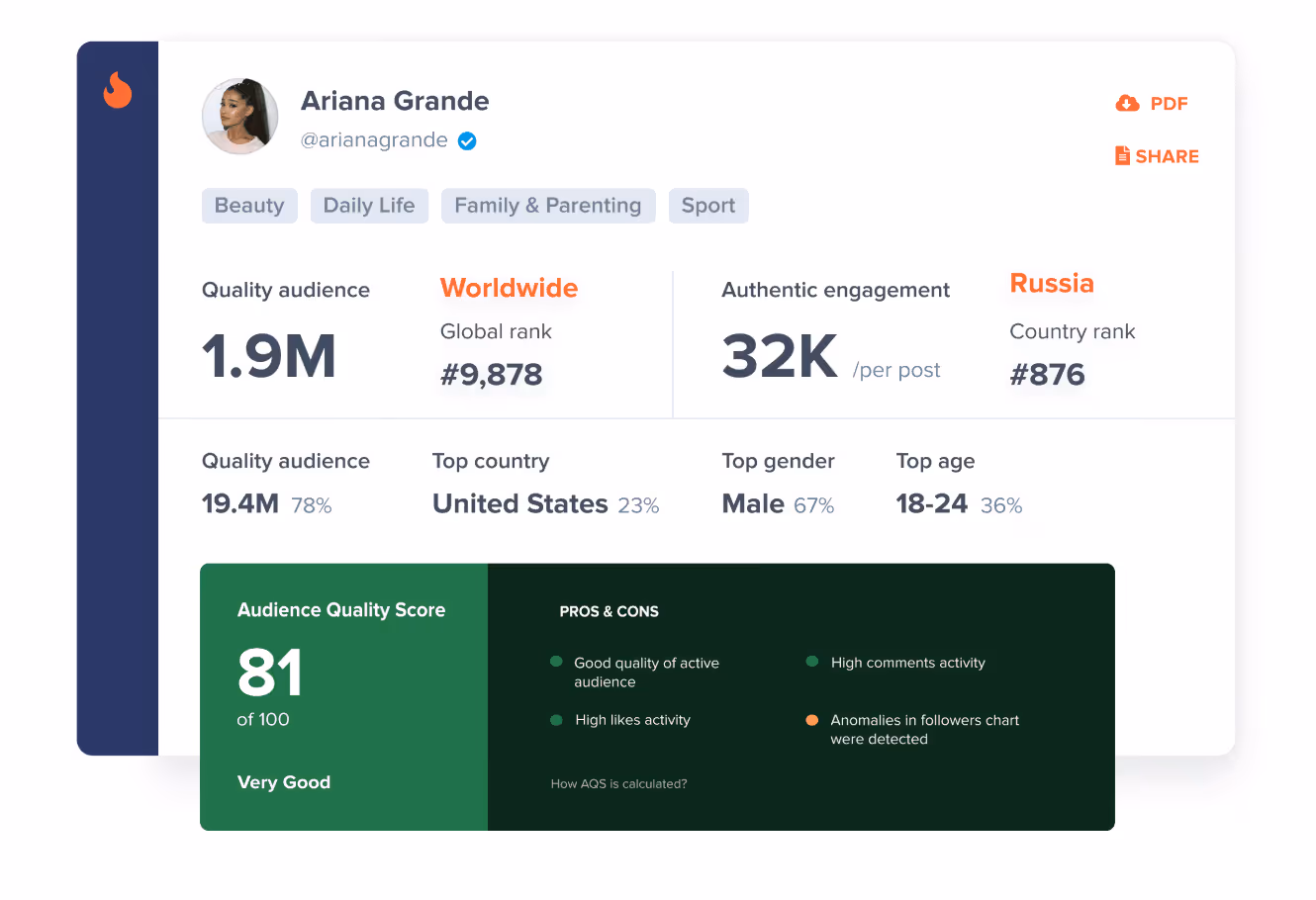Open the Worldwide rank selector

[x=509, y=288]
